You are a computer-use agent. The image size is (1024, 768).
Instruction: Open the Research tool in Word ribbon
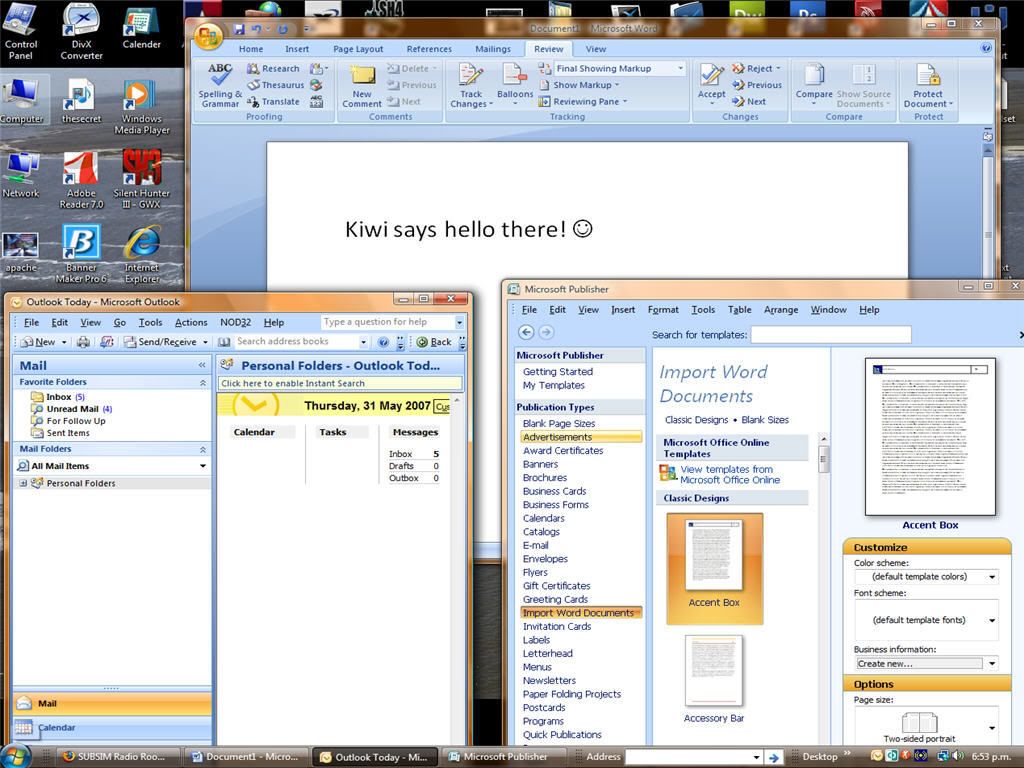click(273, 69)
